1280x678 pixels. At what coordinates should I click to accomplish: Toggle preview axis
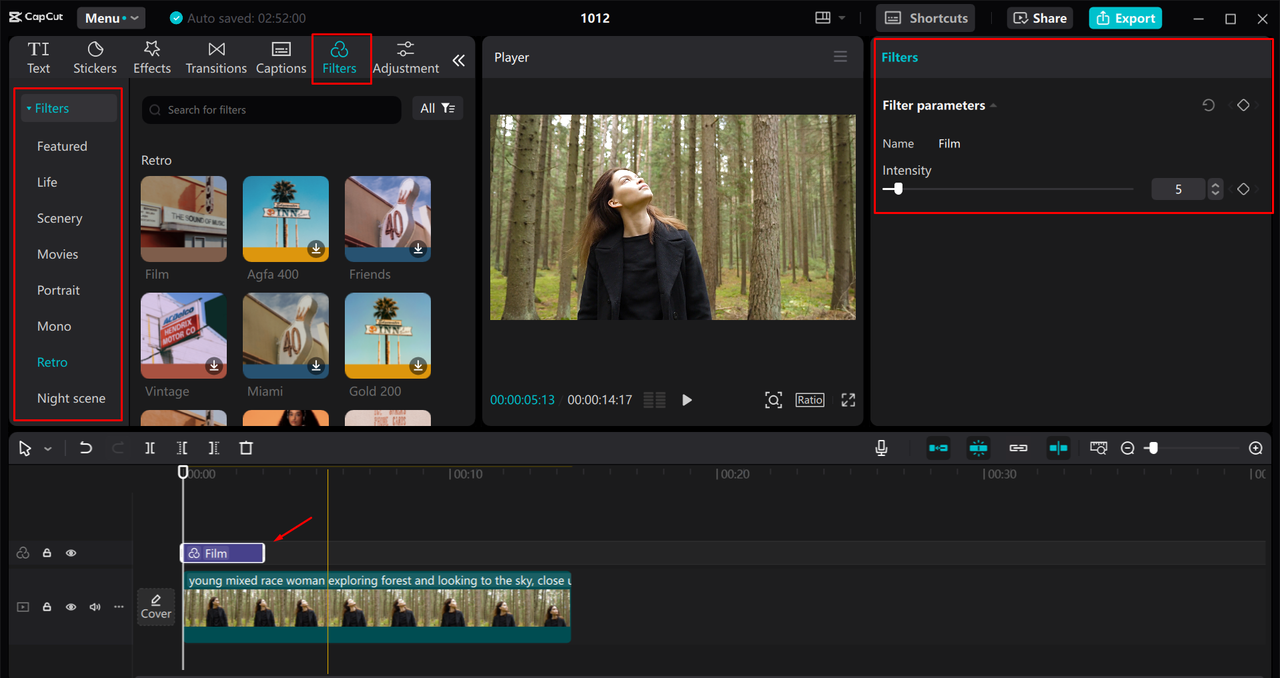click(1058, 448)
